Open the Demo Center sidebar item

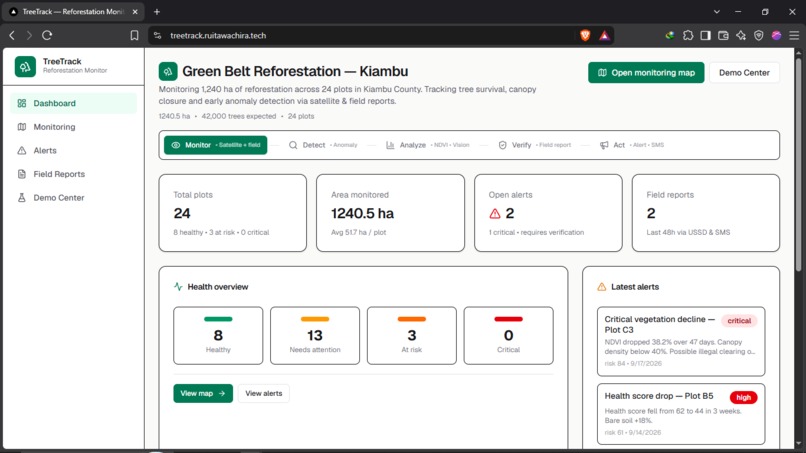coord(74,197)
